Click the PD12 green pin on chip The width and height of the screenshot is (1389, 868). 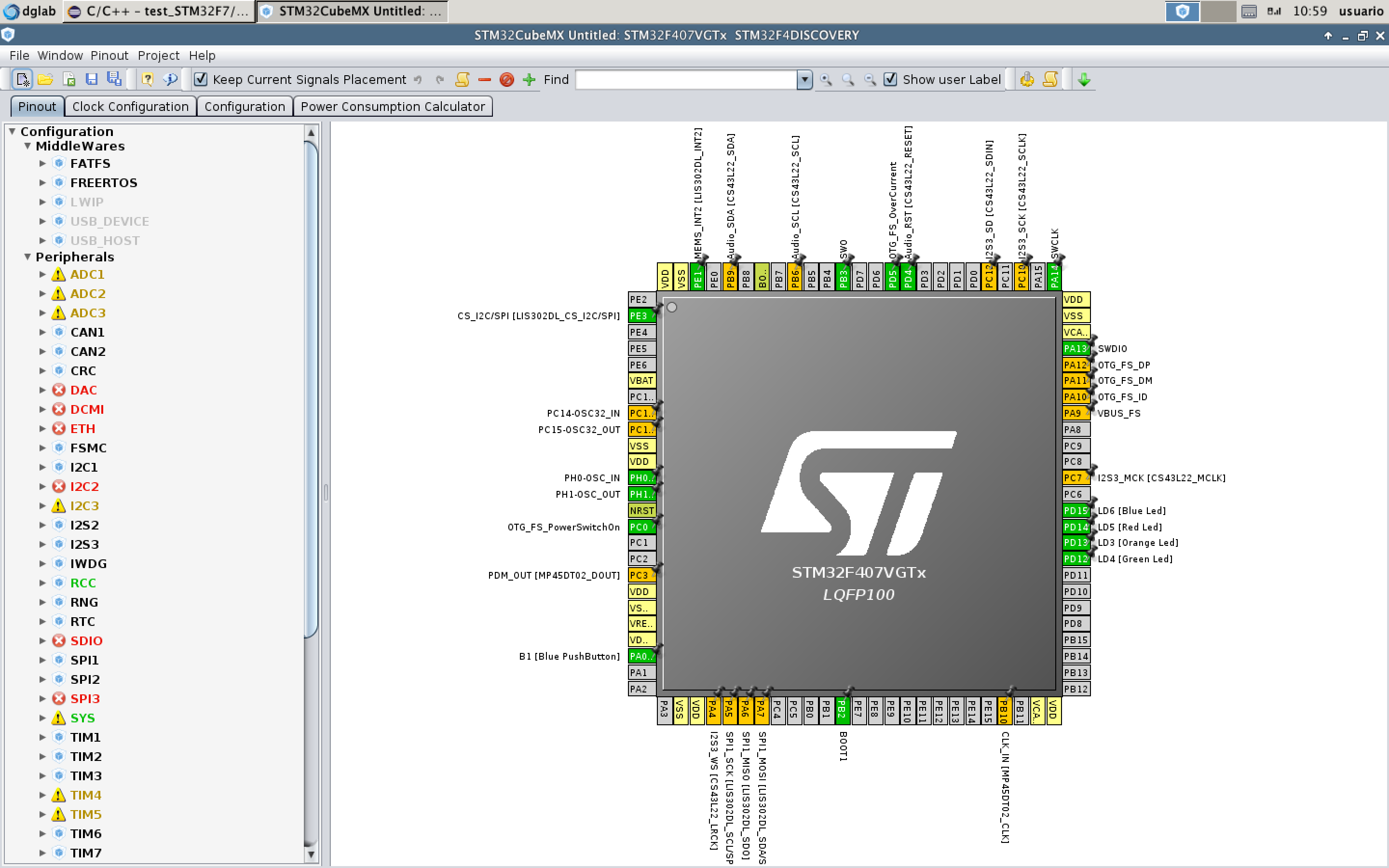point(1075,558)
